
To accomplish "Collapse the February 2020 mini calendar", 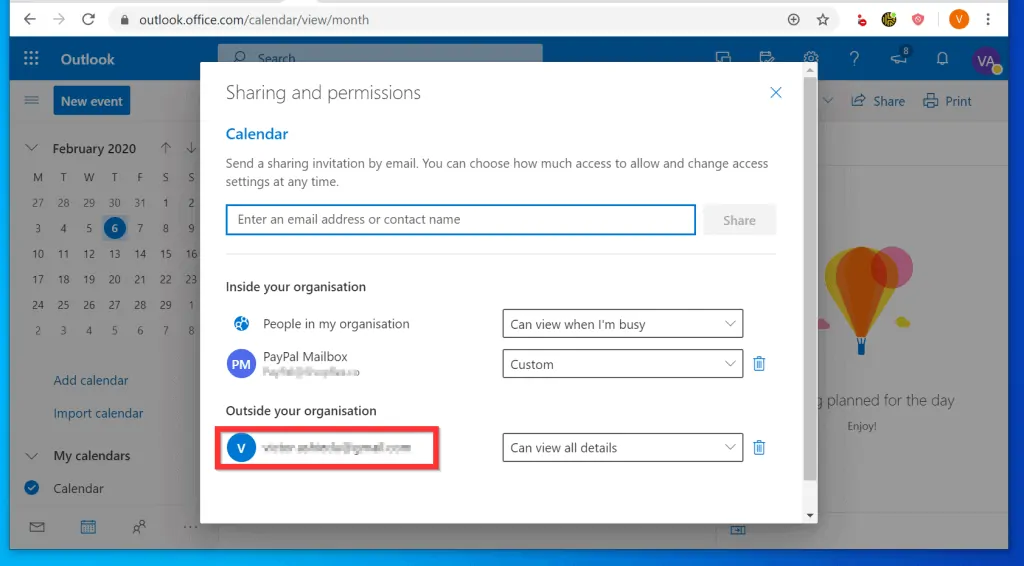I will (32, 148).
